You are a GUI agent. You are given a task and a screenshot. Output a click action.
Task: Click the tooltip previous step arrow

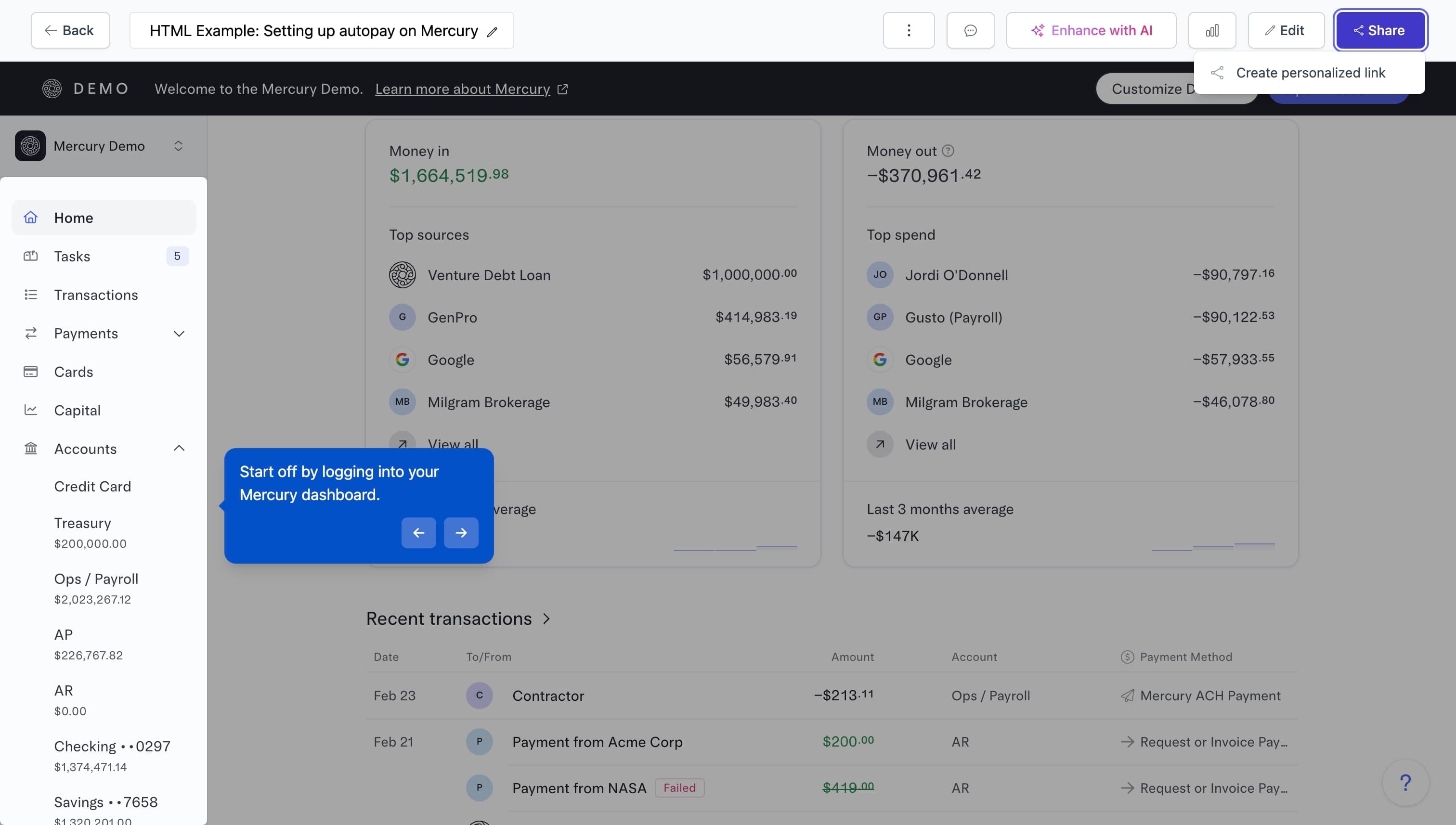[419, 533]
